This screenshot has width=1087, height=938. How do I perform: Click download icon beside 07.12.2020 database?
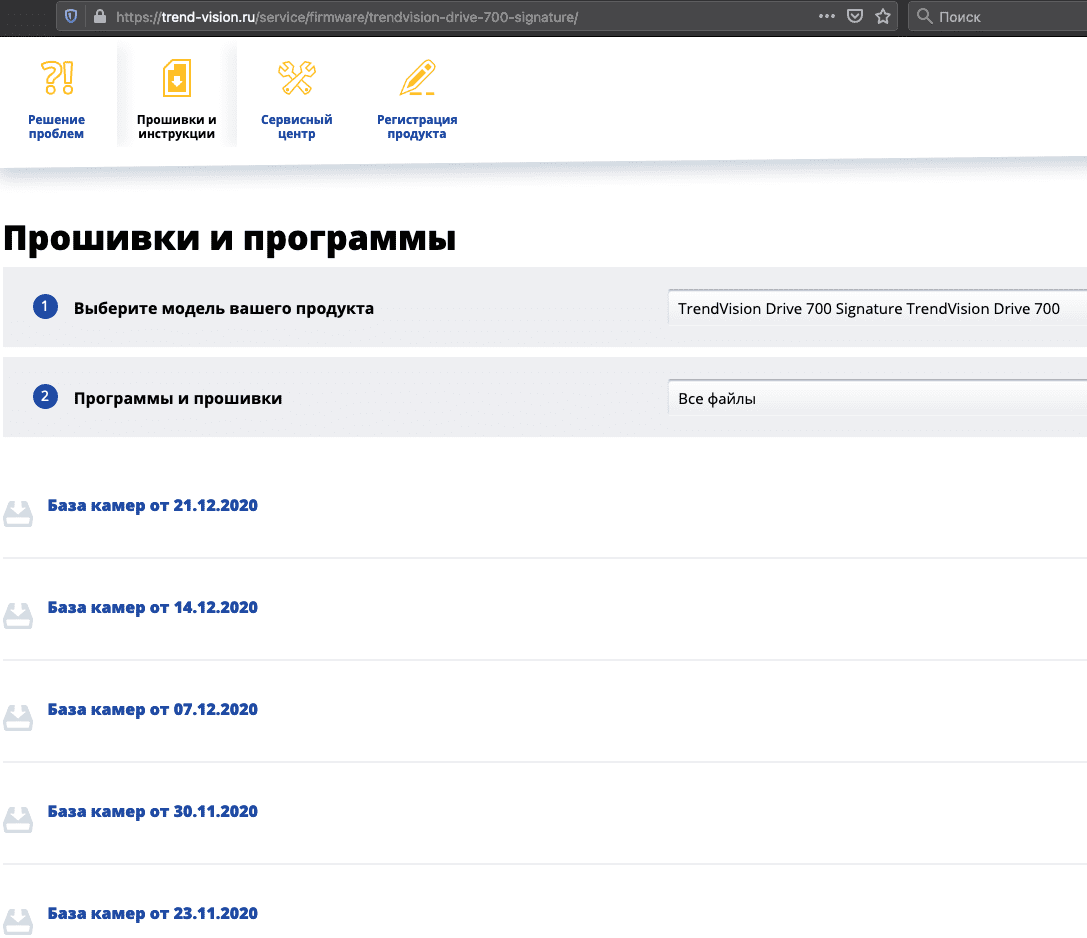tap(19, 717)
